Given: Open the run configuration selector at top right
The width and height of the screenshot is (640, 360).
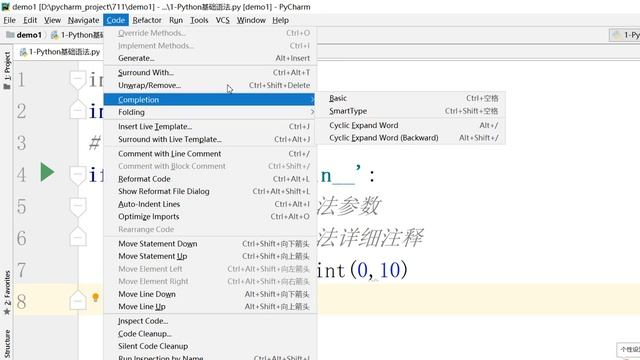Looking at the screenshot, I should pos(624,35).
